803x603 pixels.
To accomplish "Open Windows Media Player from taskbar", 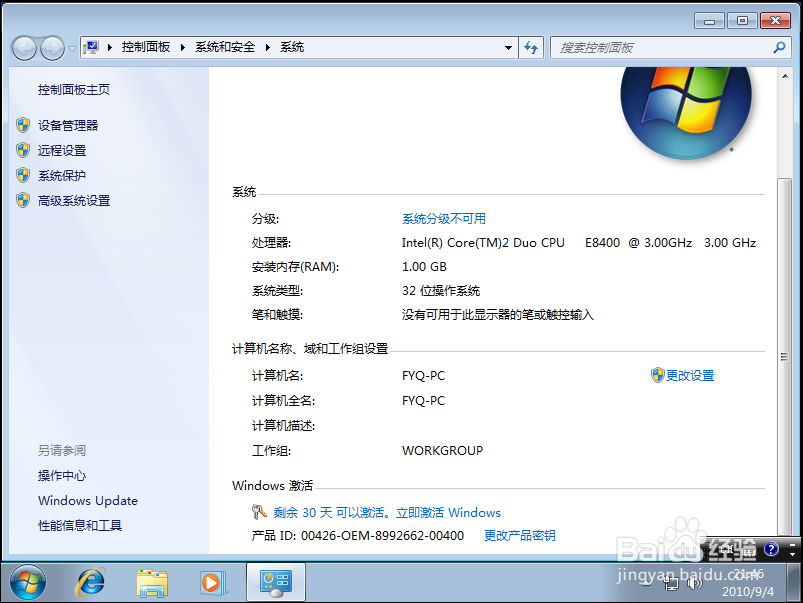I will pos(213,583).
